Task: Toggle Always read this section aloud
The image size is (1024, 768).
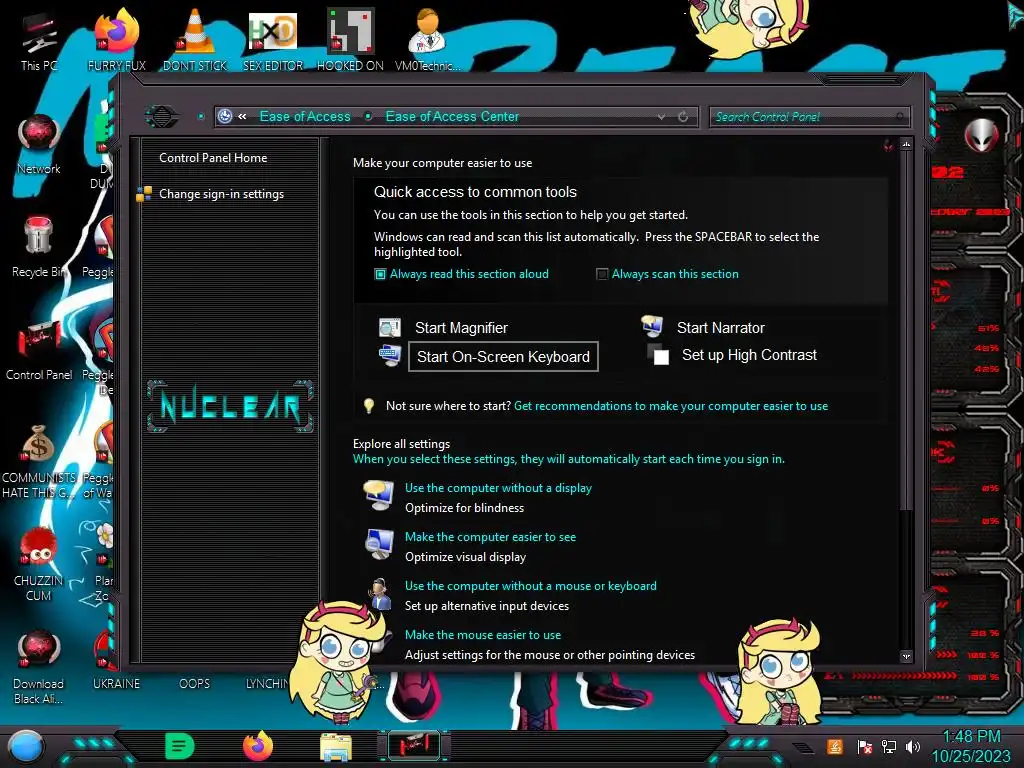Action: click(380, 274)
